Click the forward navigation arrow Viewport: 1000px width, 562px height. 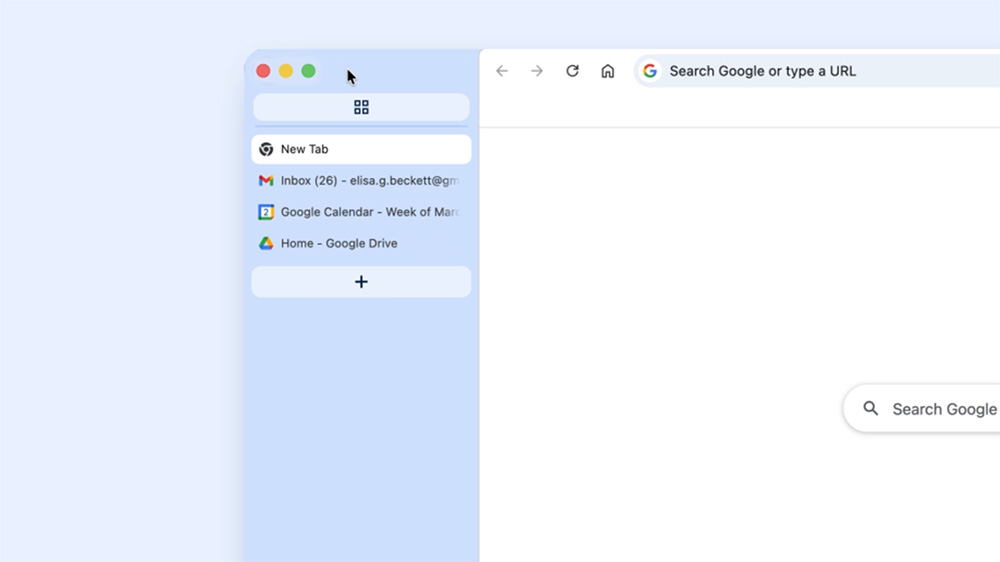tap(537, 71)
